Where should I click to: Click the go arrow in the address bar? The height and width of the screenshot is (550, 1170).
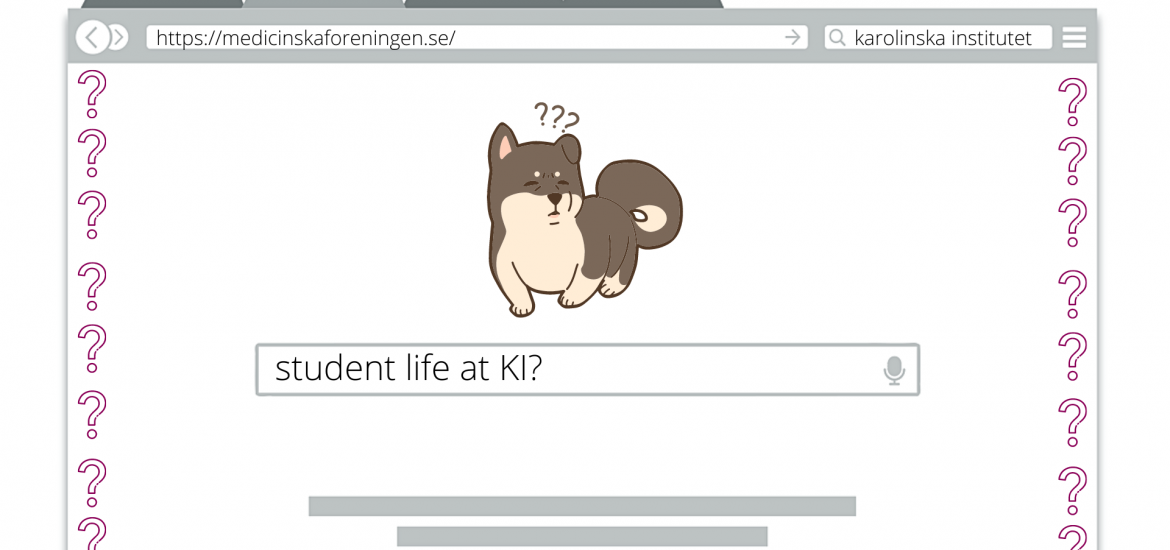coord(792,37)
